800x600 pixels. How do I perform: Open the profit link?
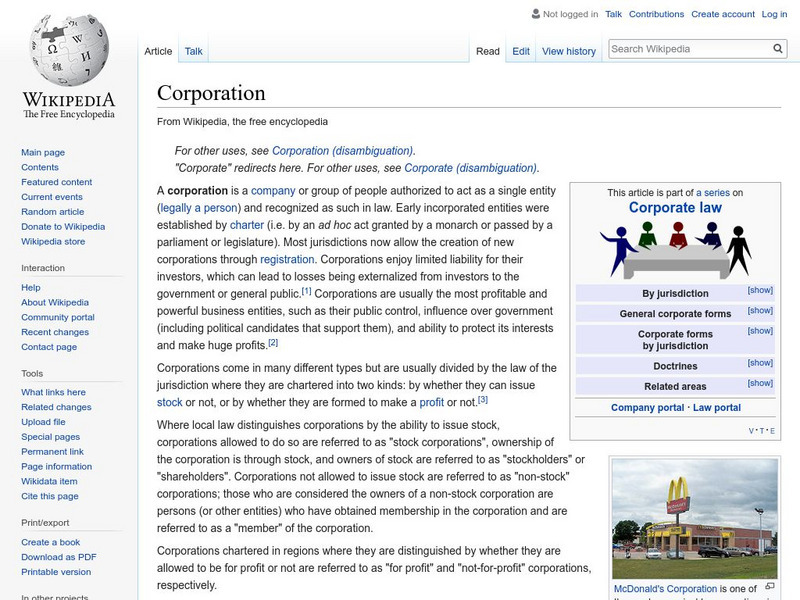432,403
